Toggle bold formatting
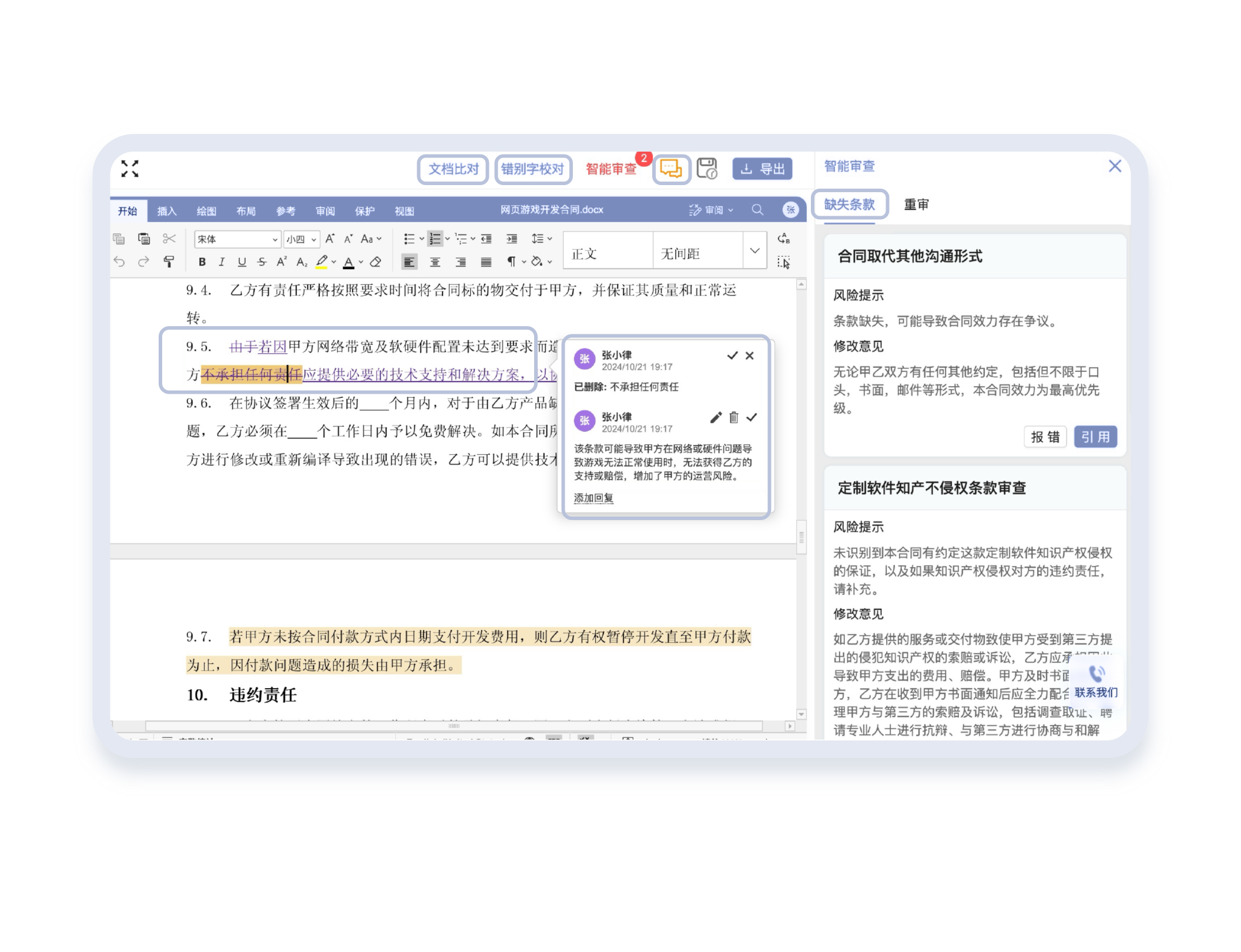 click(202, 262)
